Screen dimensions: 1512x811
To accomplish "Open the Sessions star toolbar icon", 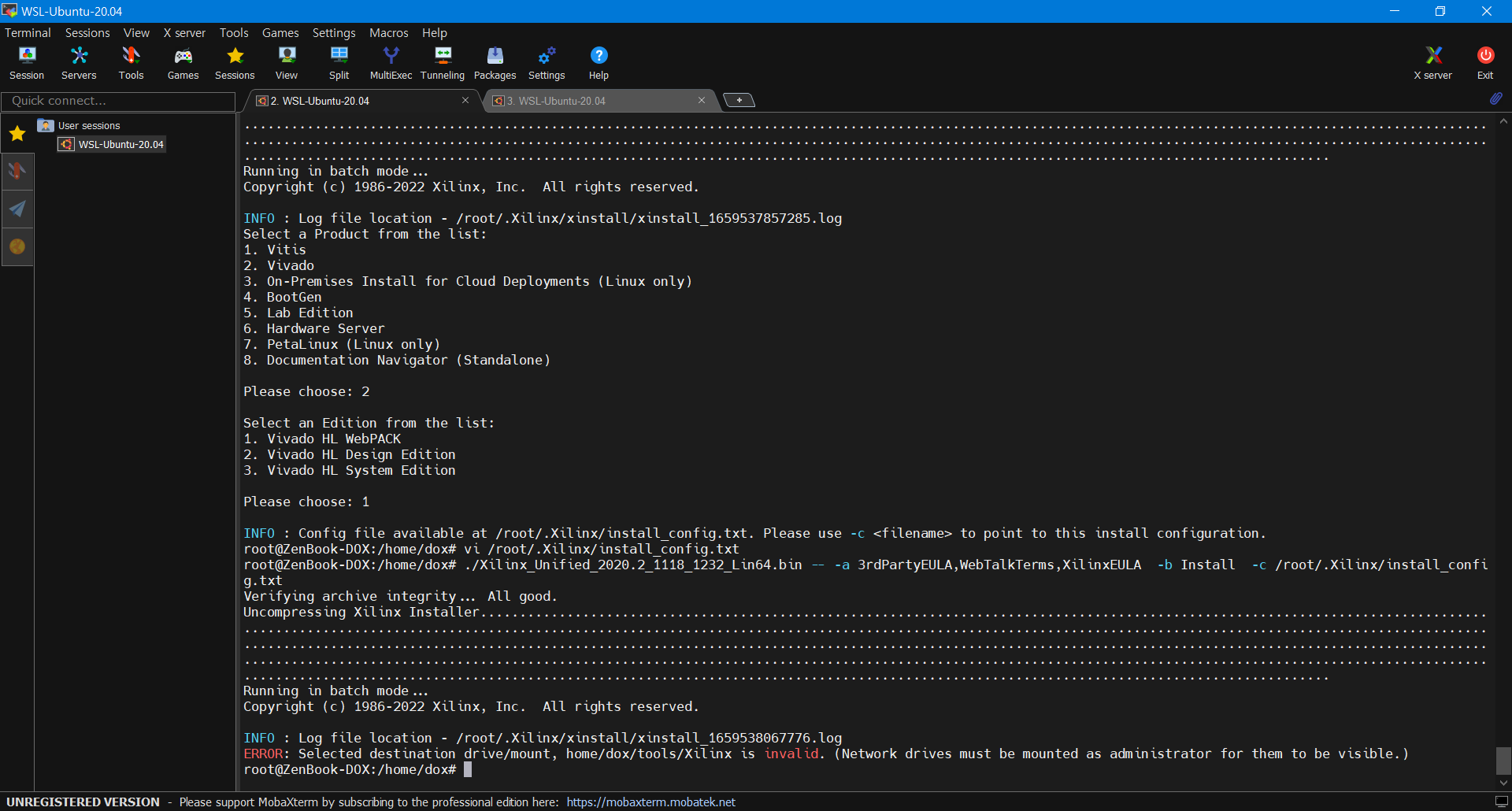I will [235, 62].
